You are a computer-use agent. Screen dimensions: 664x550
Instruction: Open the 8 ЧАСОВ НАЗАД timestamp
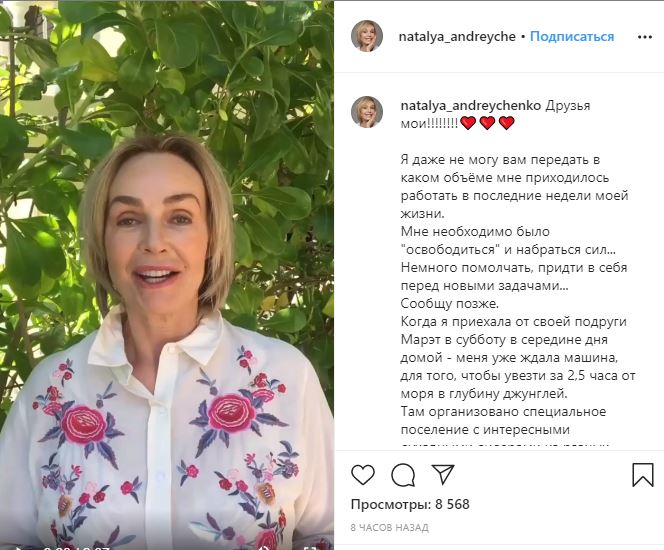point(390,528)
